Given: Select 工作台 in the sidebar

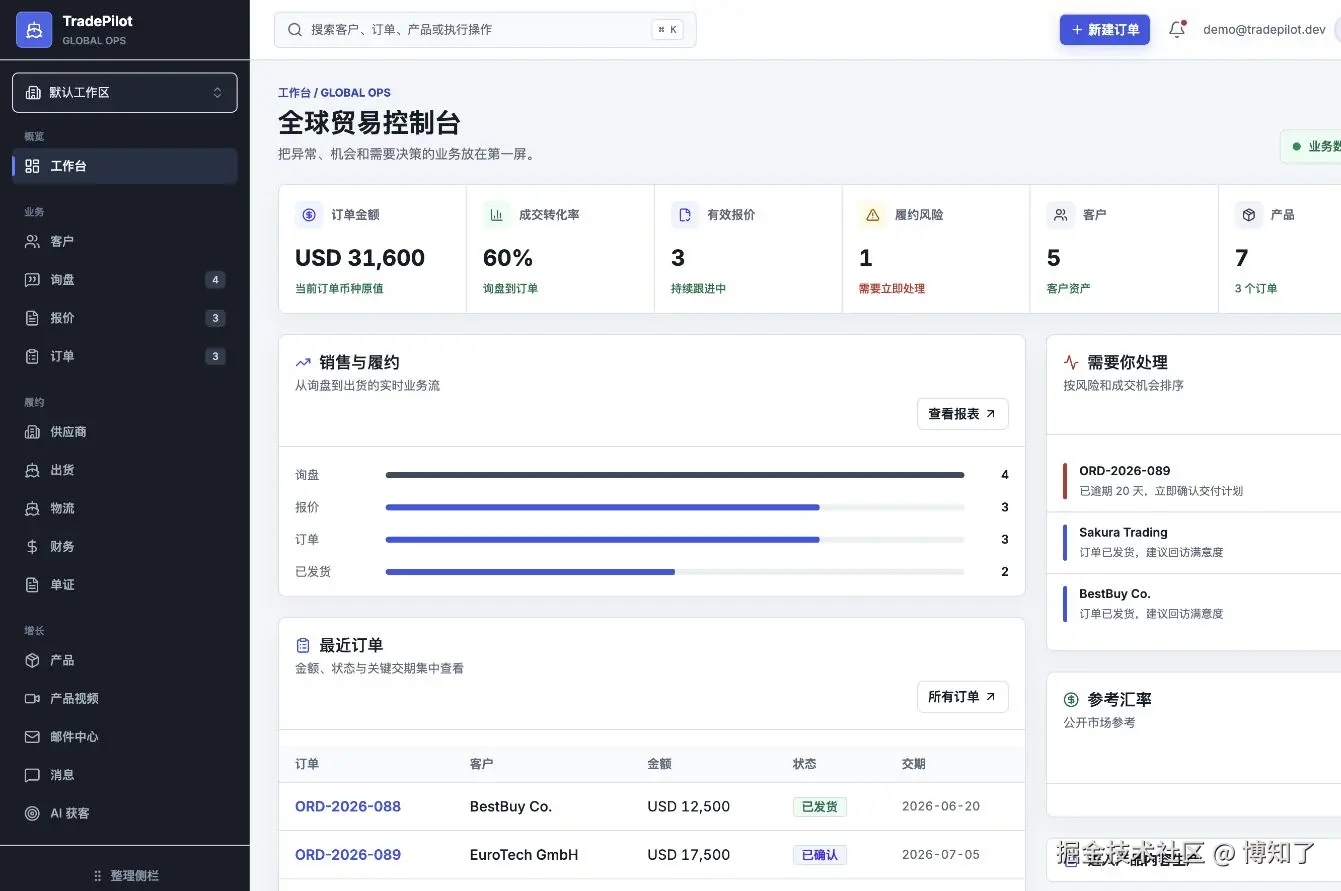Looking at the screenshot, I should [x=125, y=166].
